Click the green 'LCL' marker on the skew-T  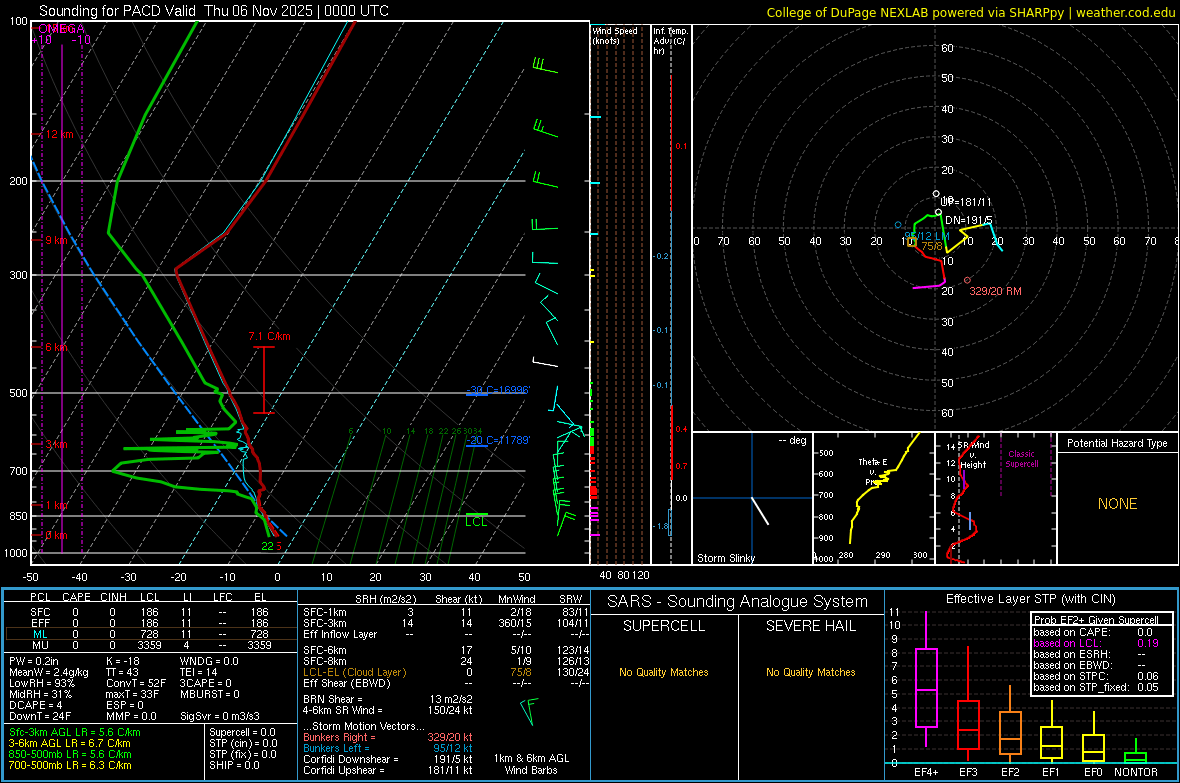pos(476,522)
